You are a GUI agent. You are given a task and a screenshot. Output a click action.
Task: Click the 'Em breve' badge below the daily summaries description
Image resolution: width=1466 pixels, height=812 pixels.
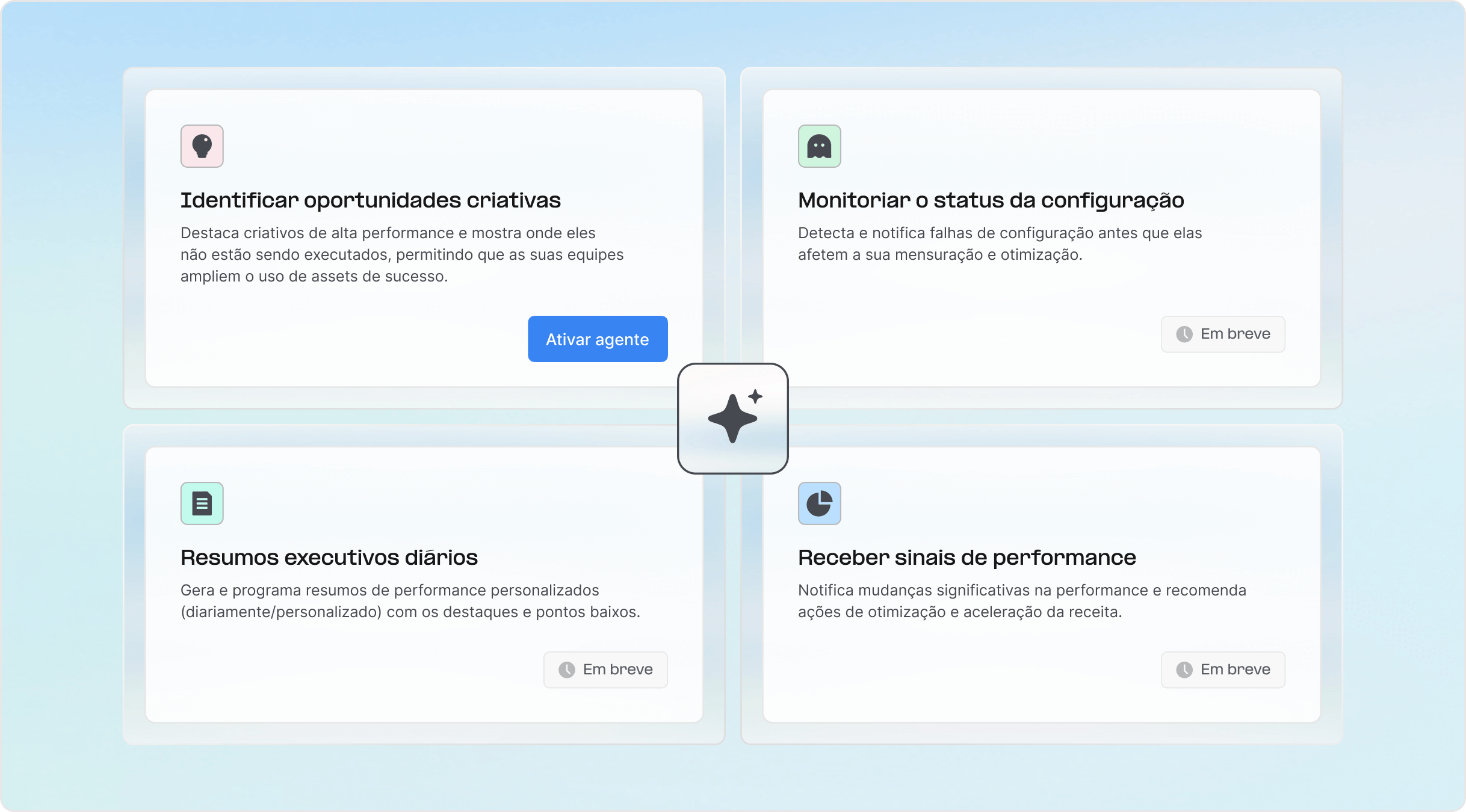(605, 669)
